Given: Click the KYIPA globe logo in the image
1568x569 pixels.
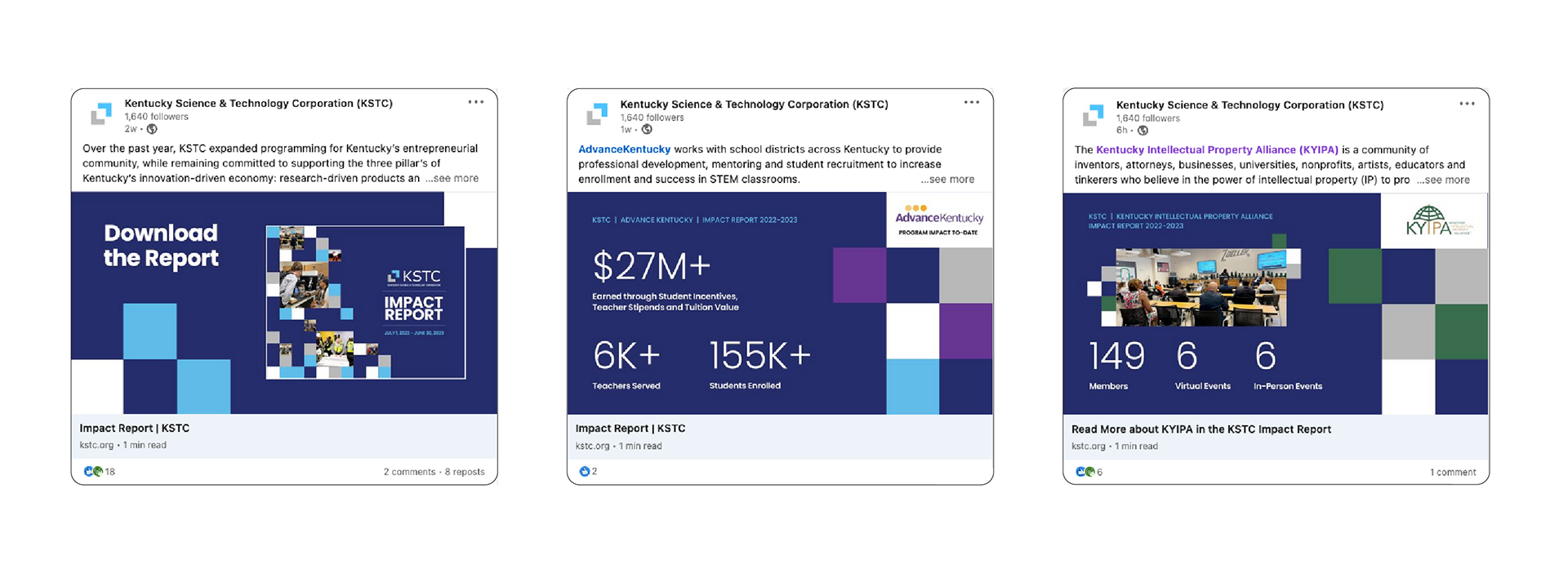Looking at the screenshot, I should 1439,221.
